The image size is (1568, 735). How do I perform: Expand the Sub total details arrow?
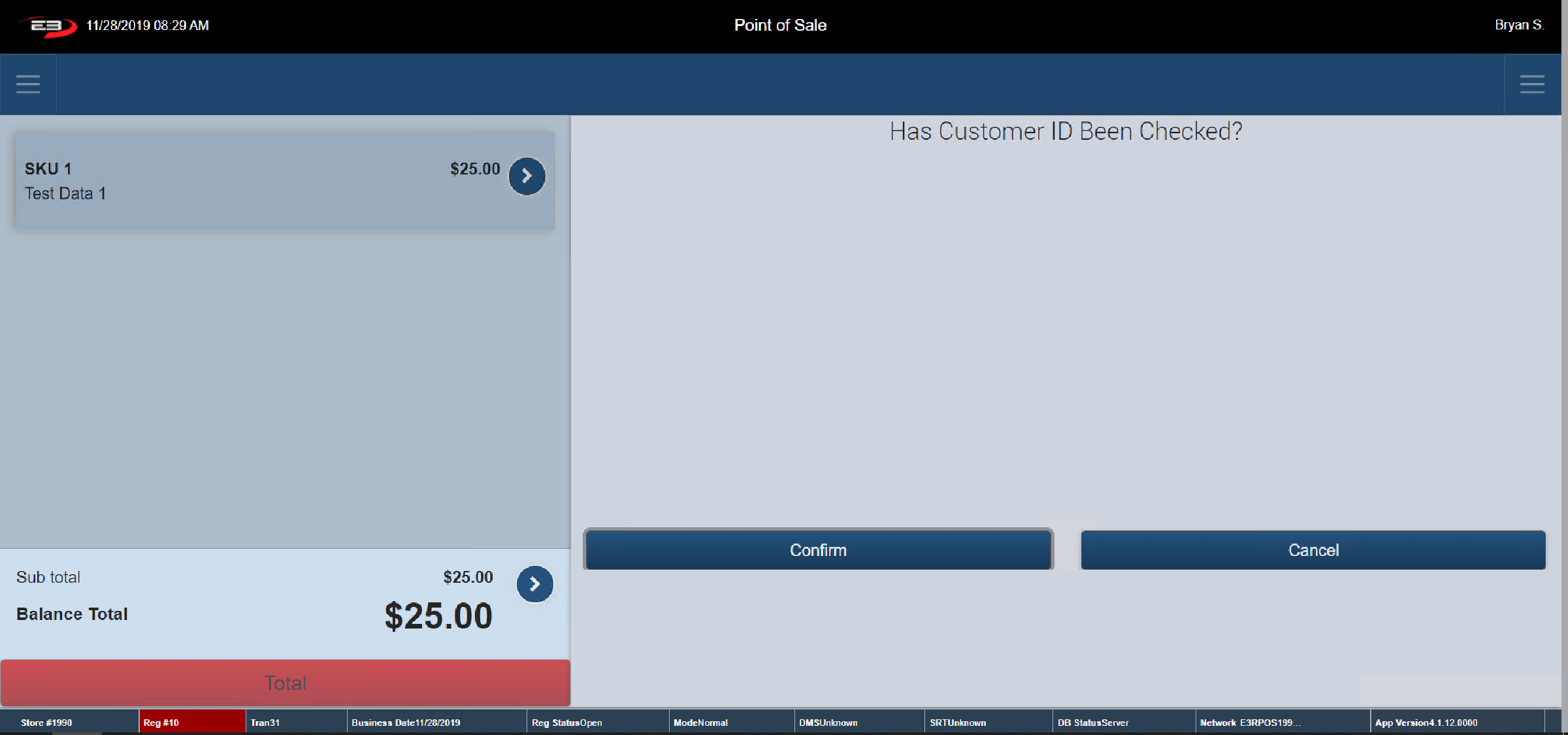[x=534, y=584]
